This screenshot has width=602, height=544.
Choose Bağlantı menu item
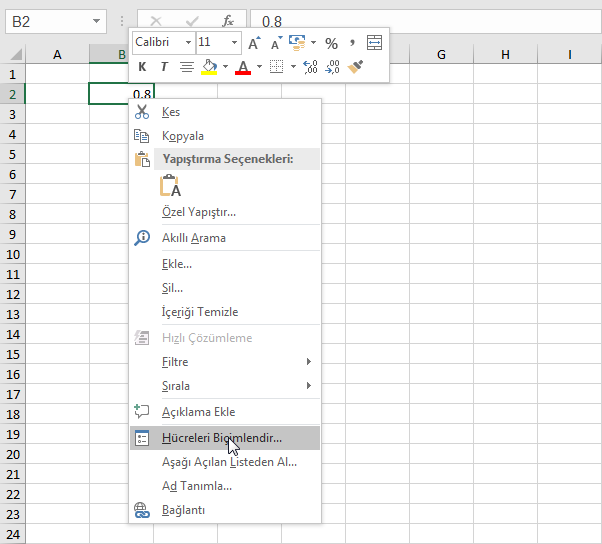pos(225,510)
